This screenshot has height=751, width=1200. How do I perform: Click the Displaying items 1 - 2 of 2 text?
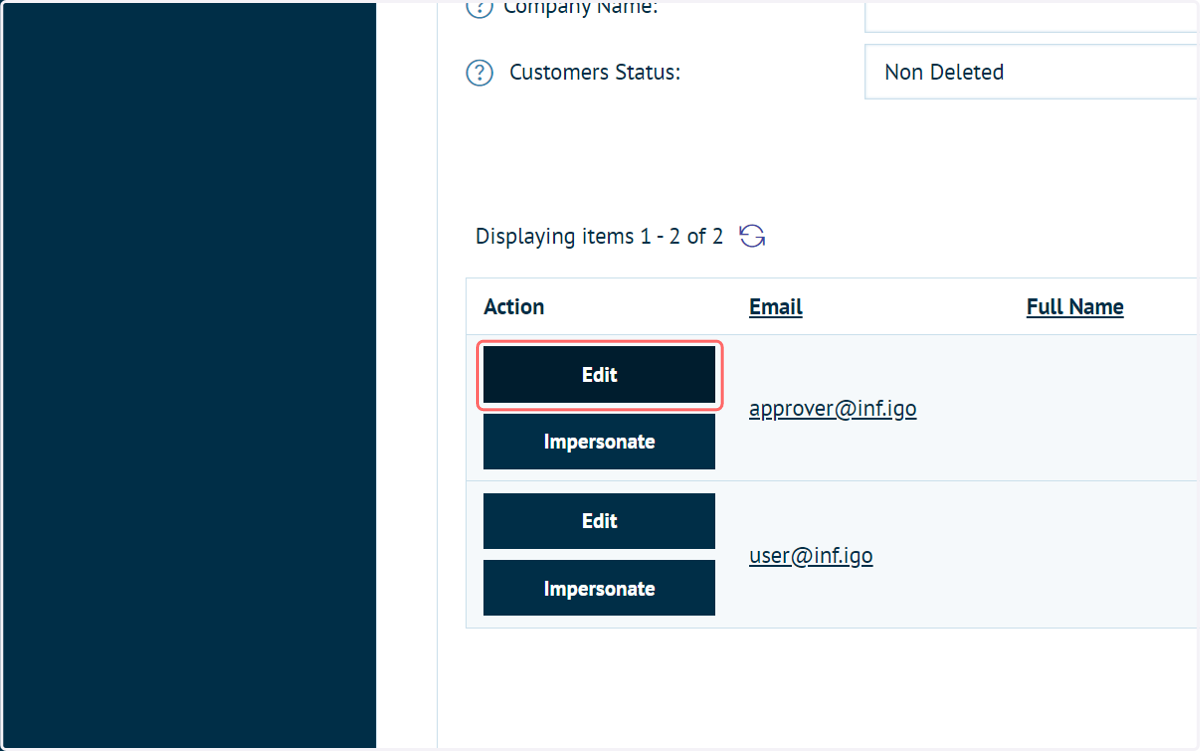pos(599,237)
